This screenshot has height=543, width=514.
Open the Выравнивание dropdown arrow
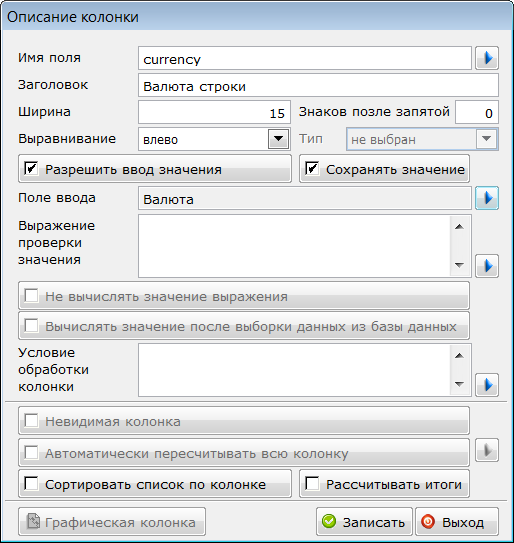click(x=278, y=139)
